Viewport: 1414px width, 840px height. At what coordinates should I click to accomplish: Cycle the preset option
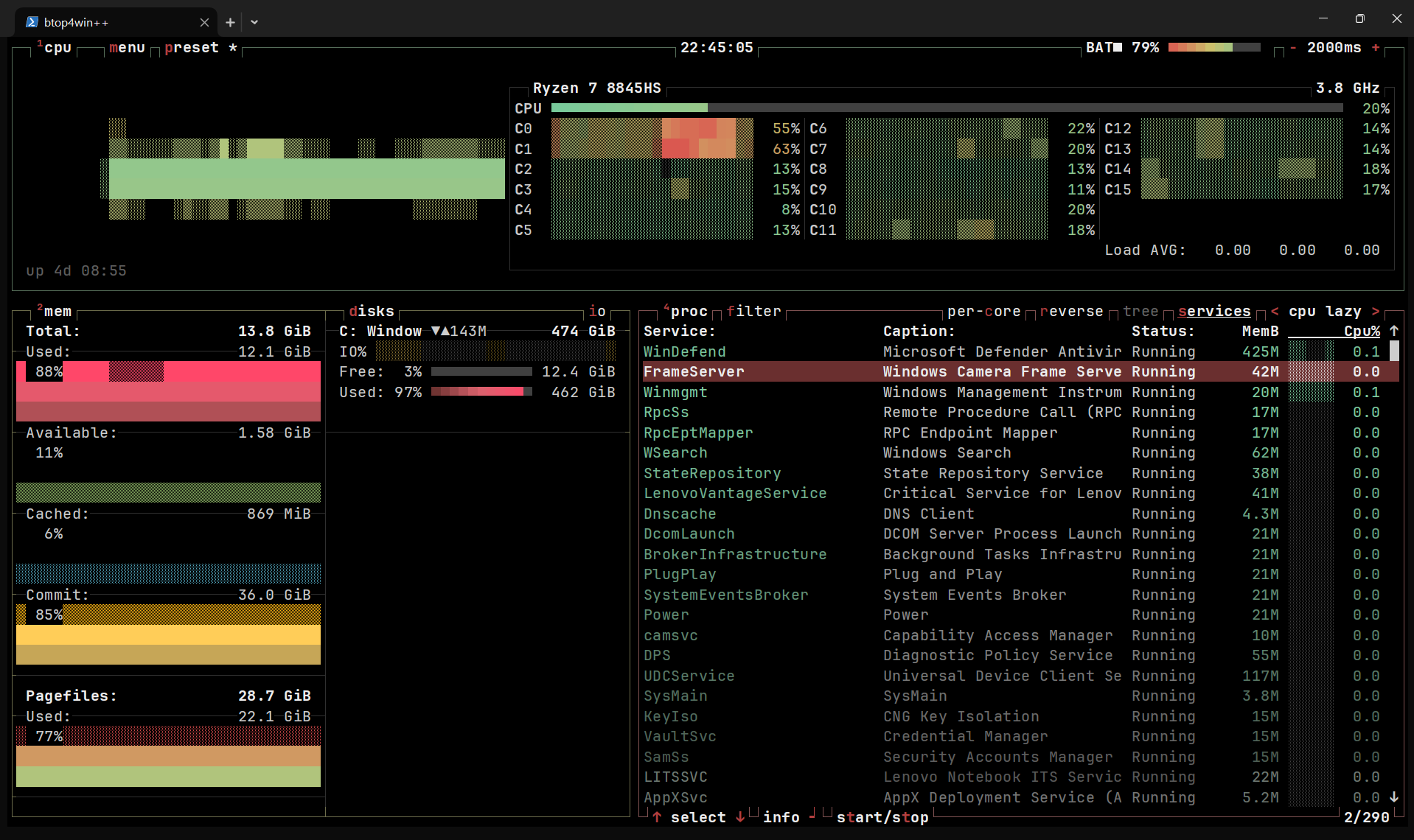point(192,47)
